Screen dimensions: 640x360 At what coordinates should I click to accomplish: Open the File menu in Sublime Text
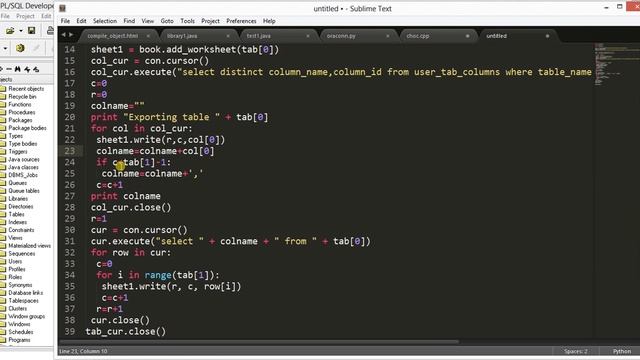pyautogui.click(x=65, y=21)
